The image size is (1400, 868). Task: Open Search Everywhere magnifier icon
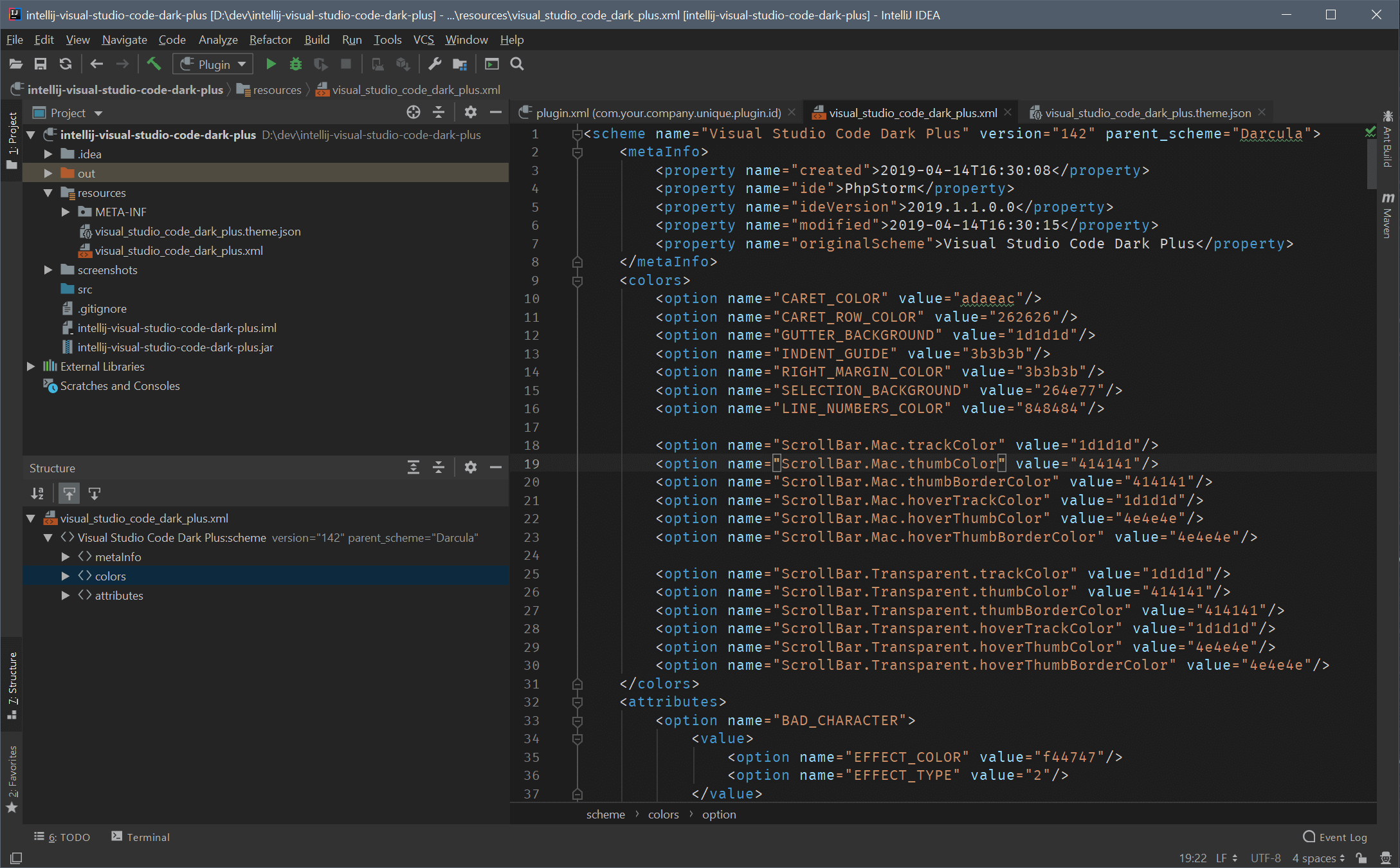(517, 64)
